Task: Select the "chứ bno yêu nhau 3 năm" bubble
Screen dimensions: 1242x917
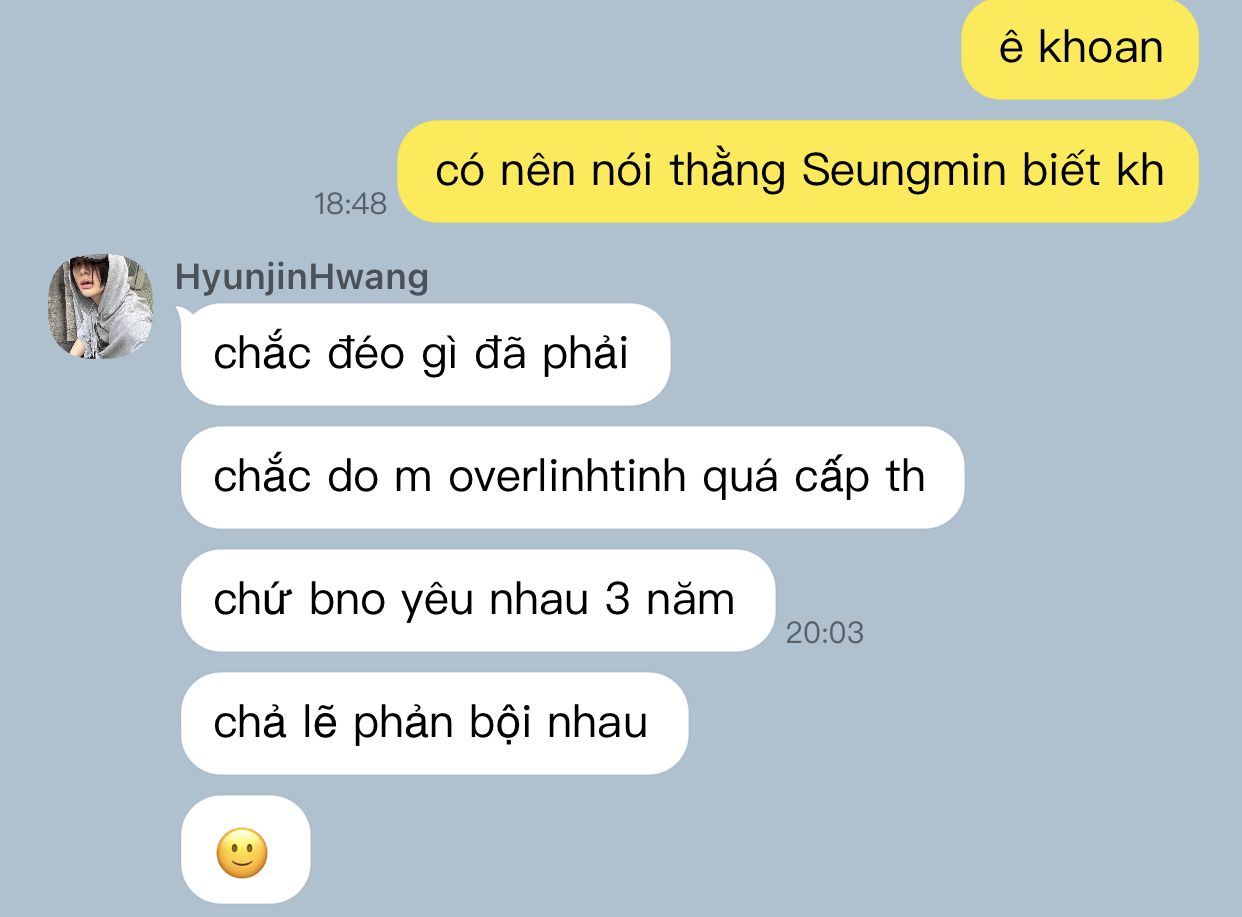Action: (x=478, y=600)
